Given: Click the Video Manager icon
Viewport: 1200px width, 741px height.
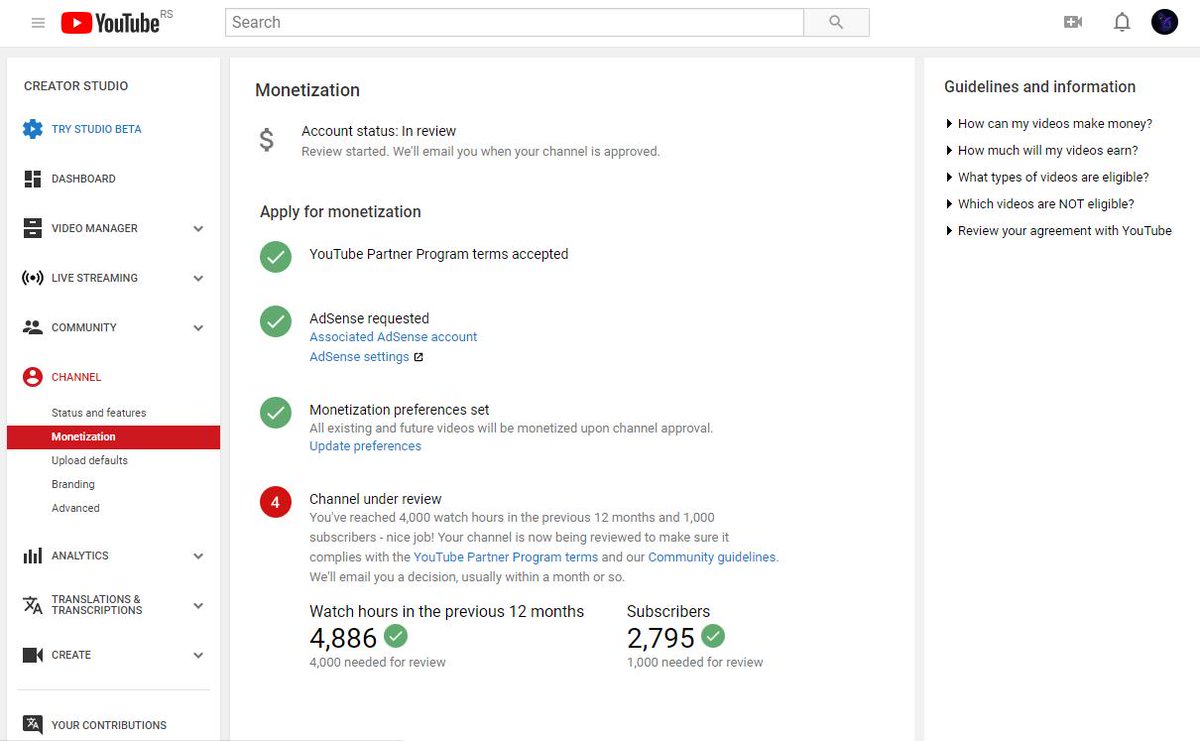Looking at the screenshot, I should (x=33, y=228).
